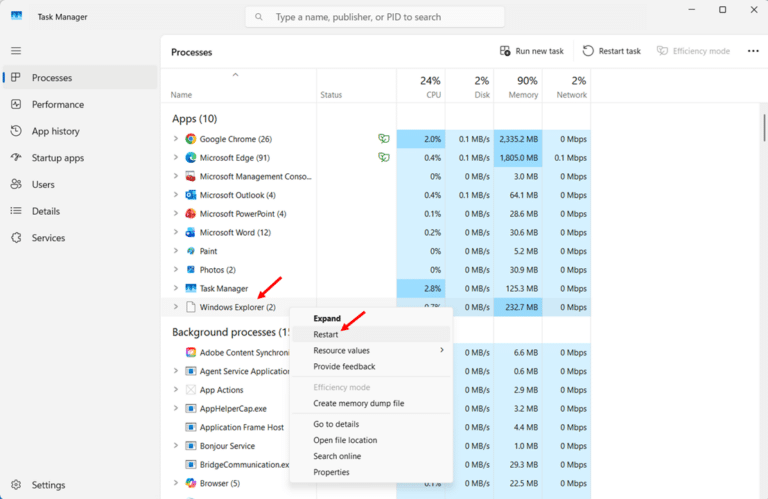Click the Browser (5) process icon
This screenshot has width=768, height=499.
tap(191, 483)
